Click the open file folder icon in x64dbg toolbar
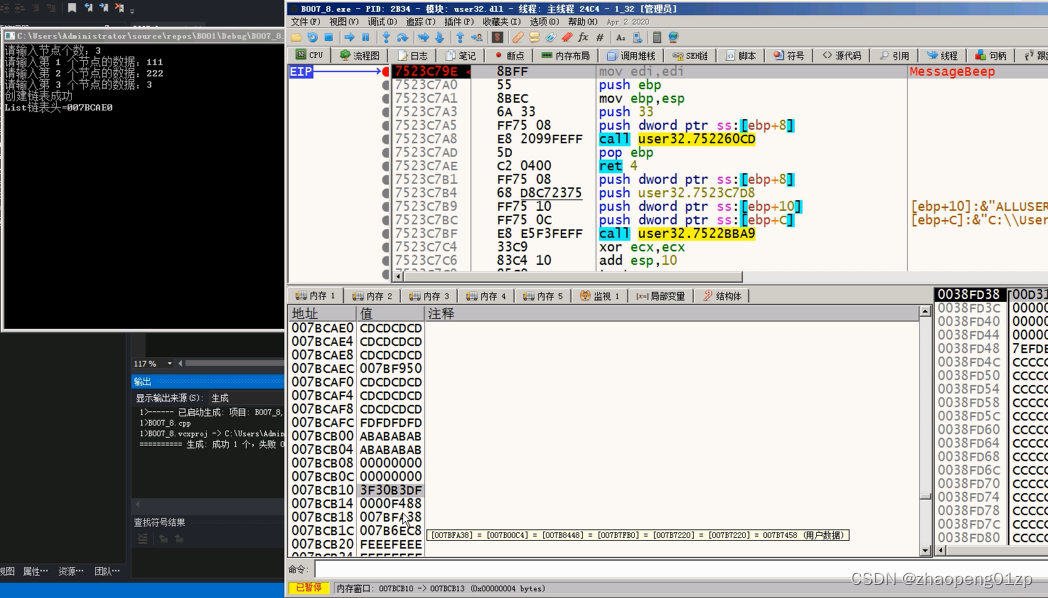 (x=296, y=37)
